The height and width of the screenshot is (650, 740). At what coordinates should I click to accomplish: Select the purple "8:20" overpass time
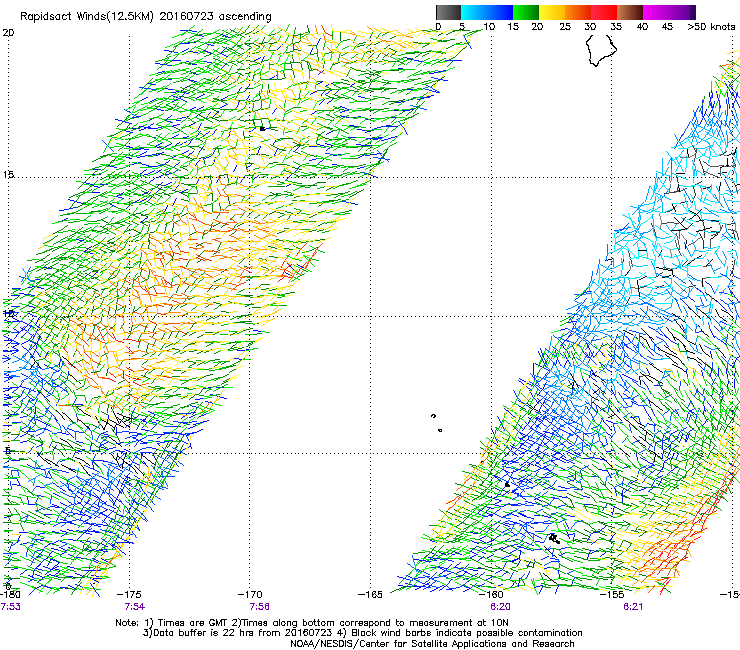pyautogui.click(x=500, y=607)
